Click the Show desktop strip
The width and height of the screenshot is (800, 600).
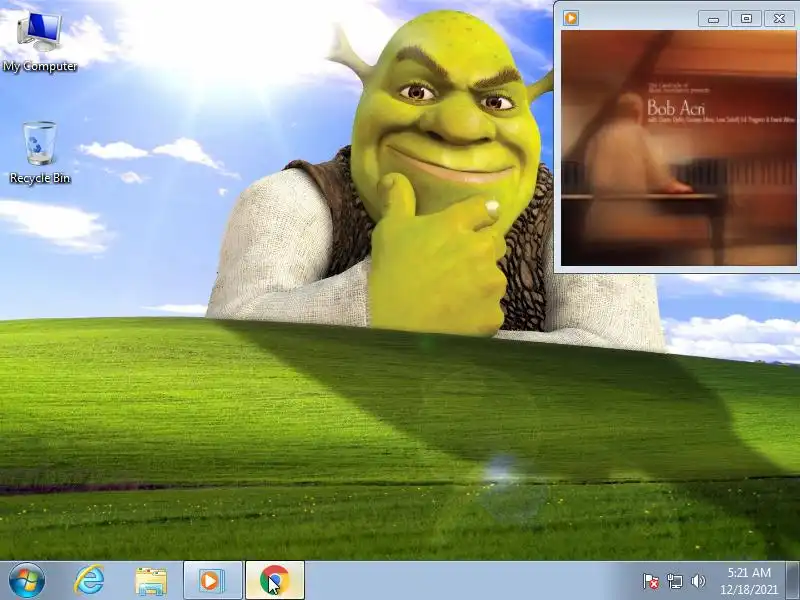(793, 581)
